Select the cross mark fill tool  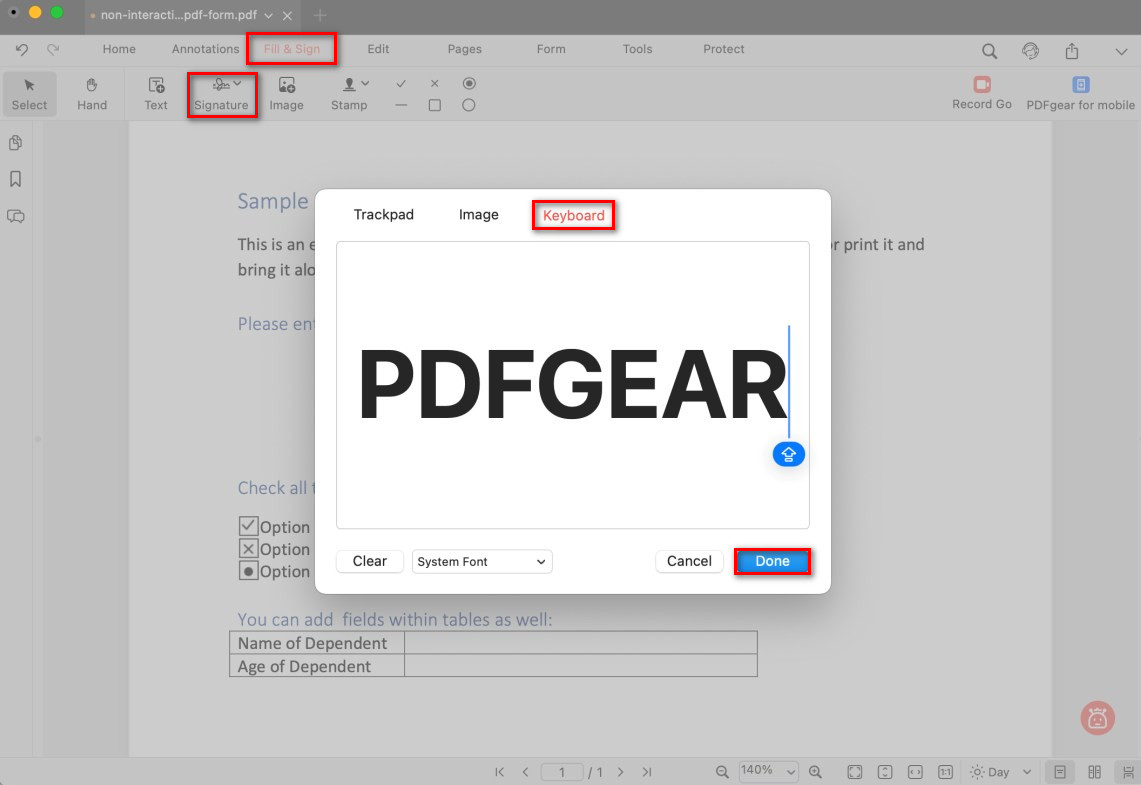click(434, 84)
